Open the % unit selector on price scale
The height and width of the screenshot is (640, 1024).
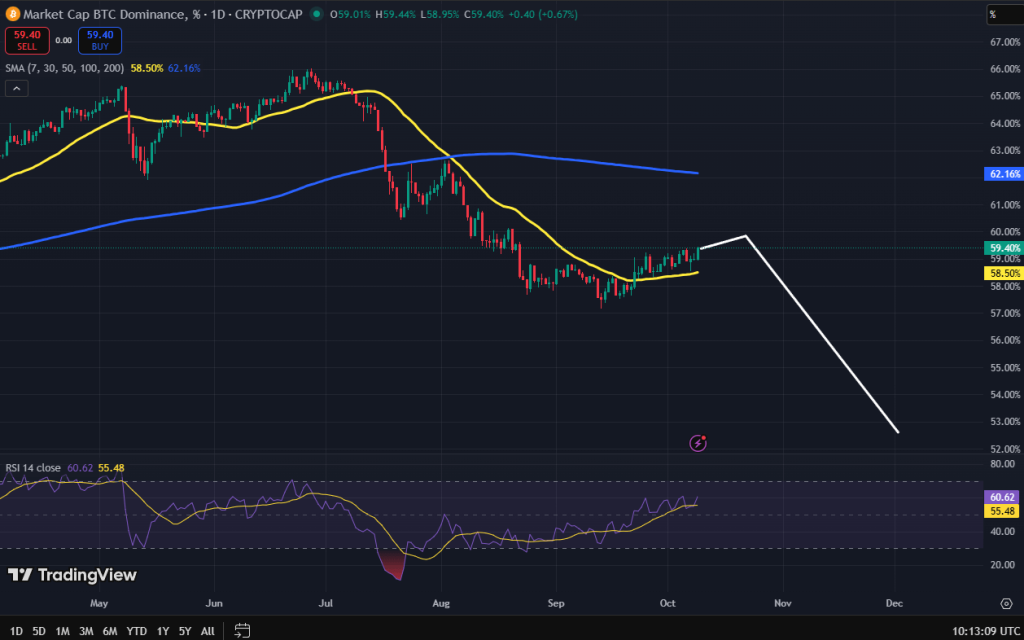coord(1004,14)
